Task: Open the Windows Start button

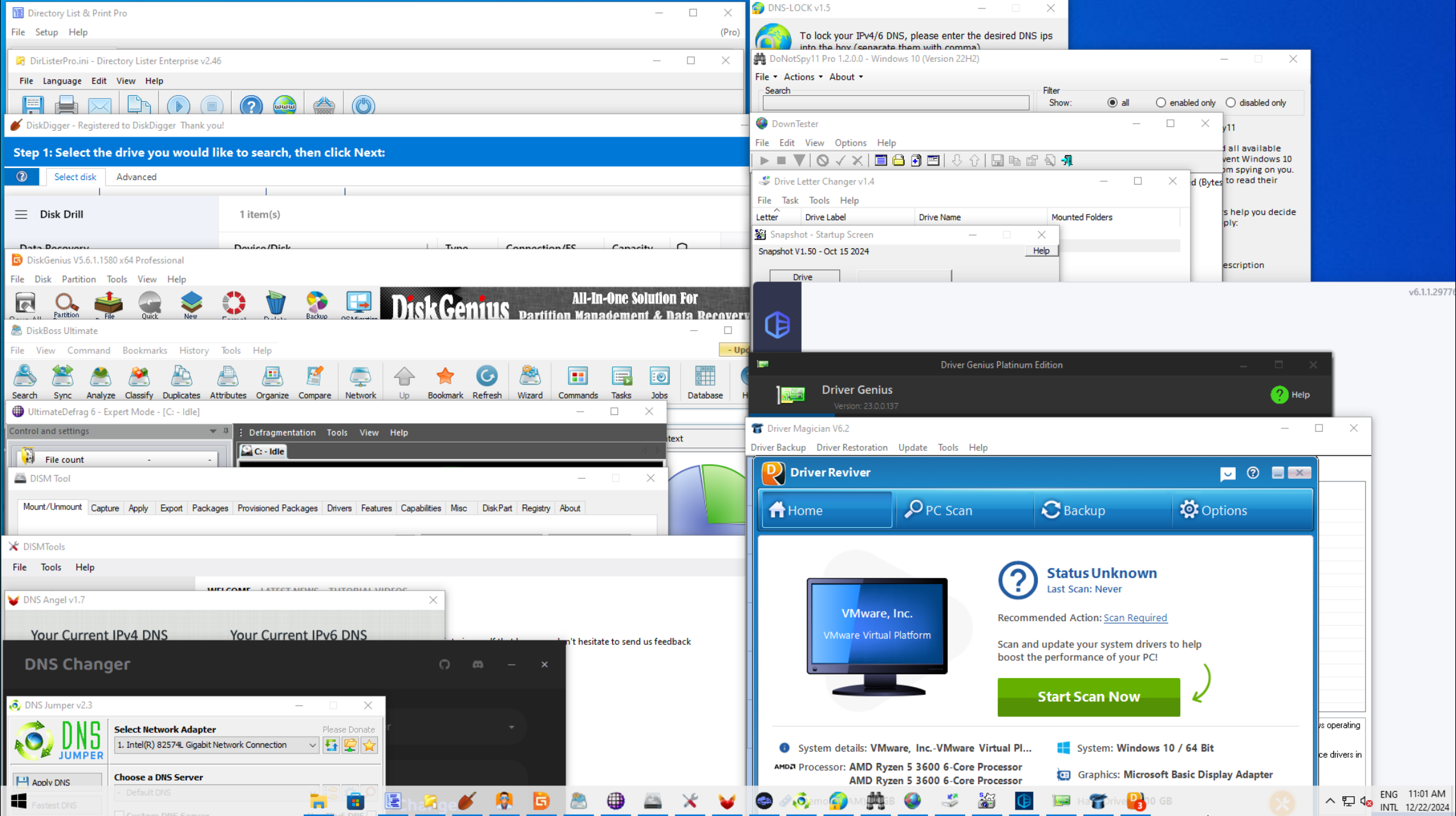Action: coord(19,801)
